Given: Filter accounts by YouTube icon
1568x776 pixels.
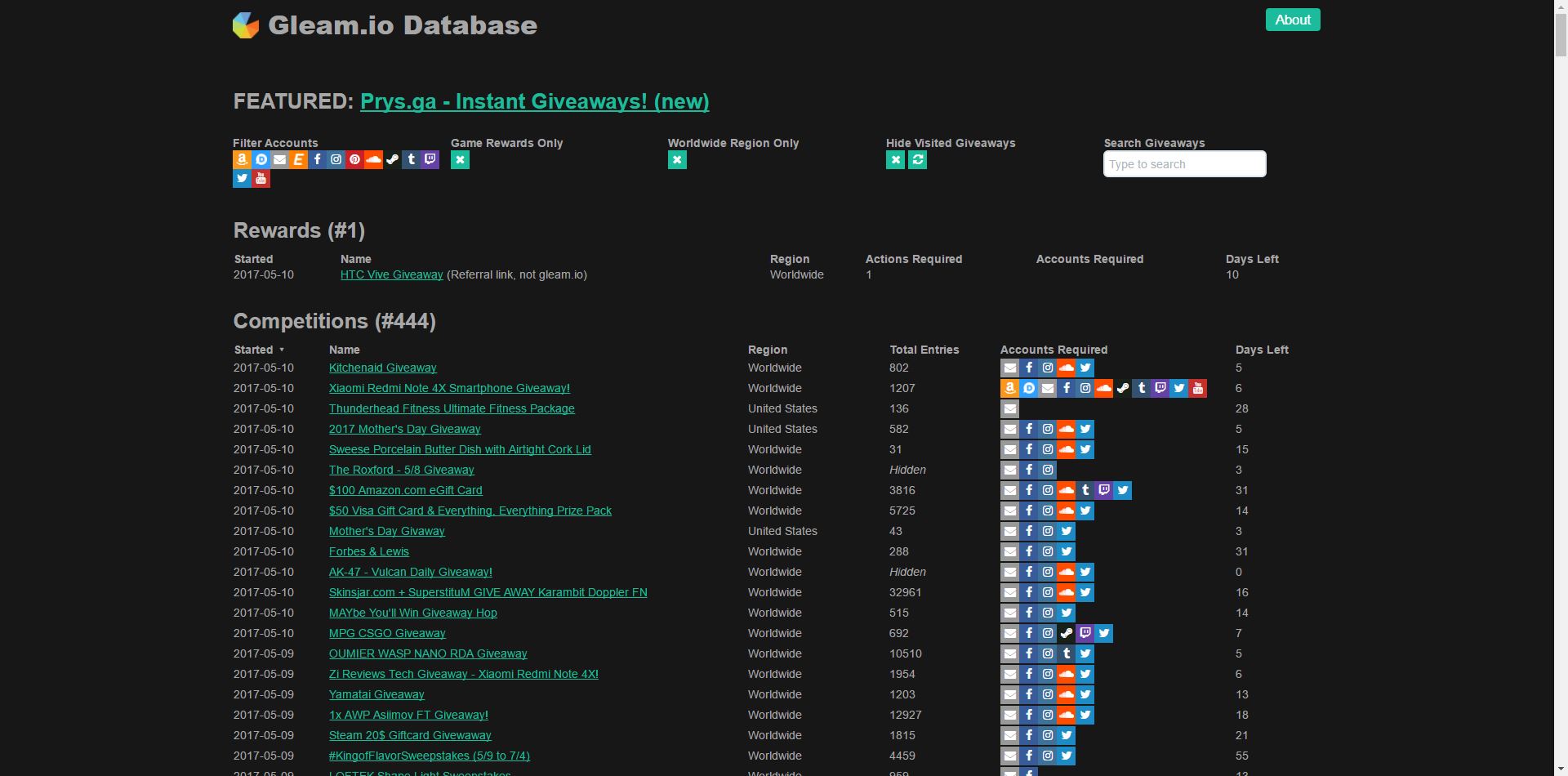Looking at the screenshot, I should (x=261, y=179).
